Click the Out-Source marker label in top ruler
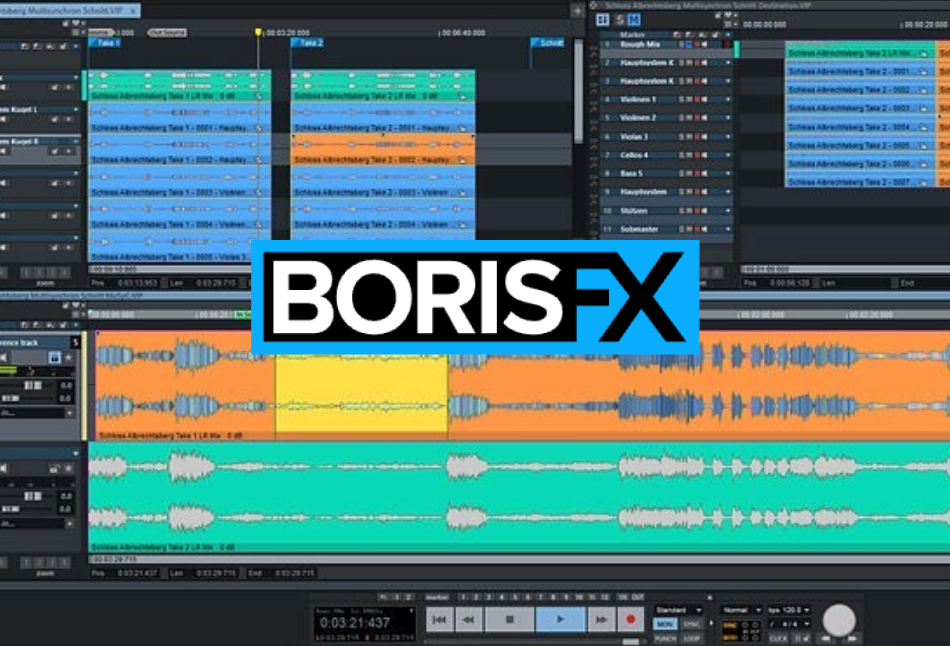 (x=168, y=33)
